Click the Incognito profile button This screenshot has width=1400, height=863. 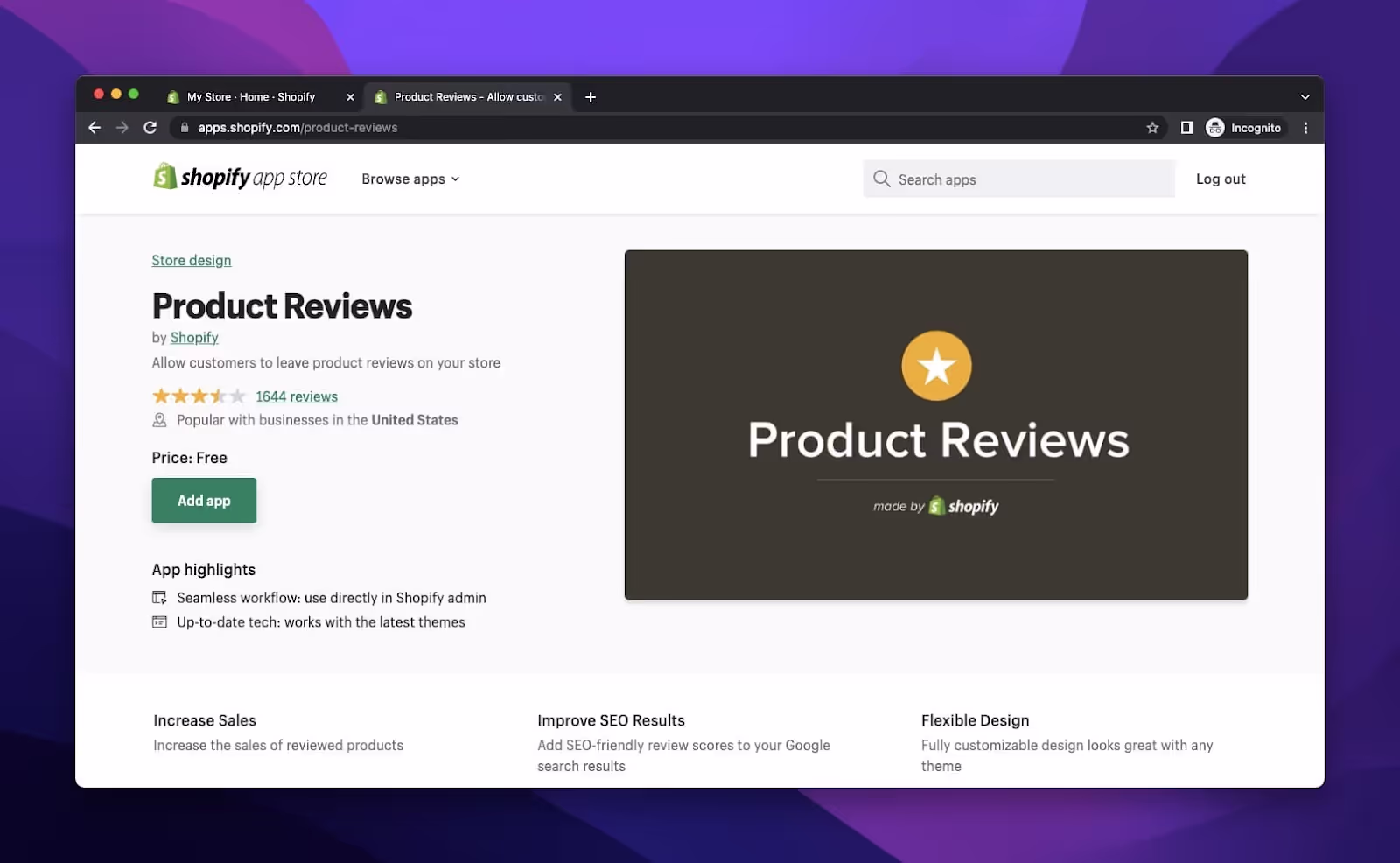click(1243, 128)
